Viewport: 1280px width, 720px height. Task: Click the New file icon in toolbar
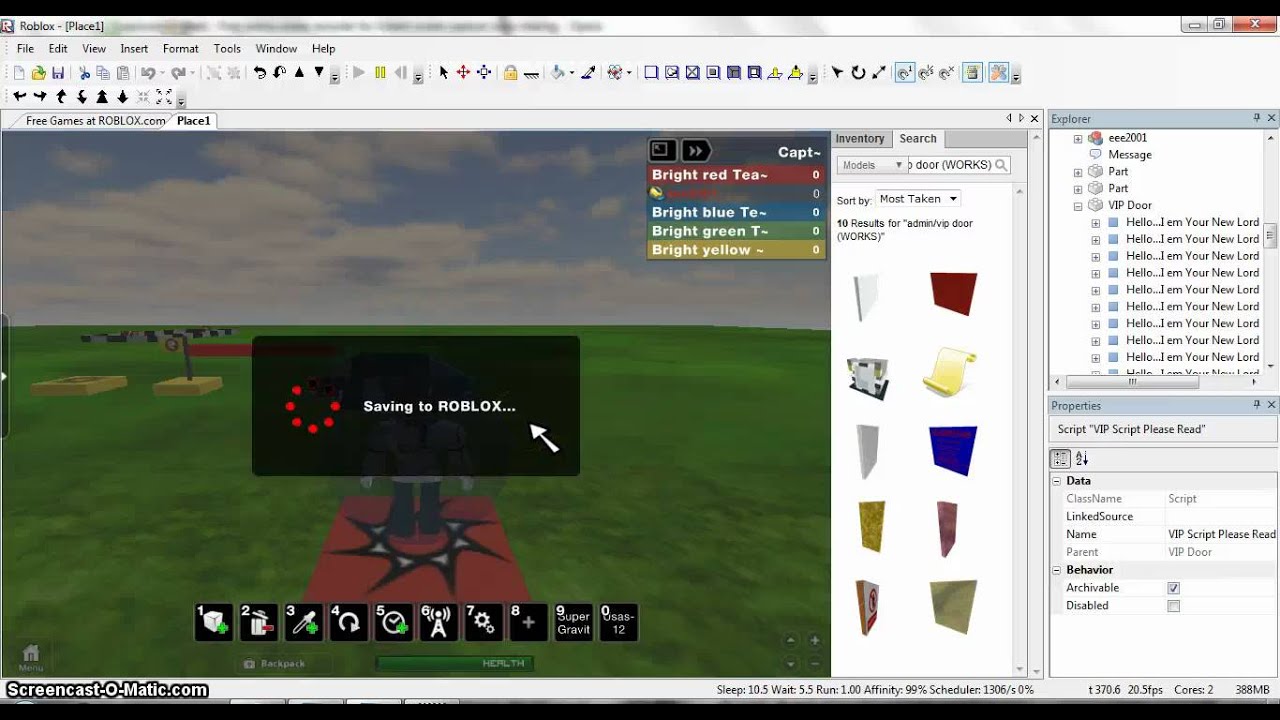coord(18,73)
